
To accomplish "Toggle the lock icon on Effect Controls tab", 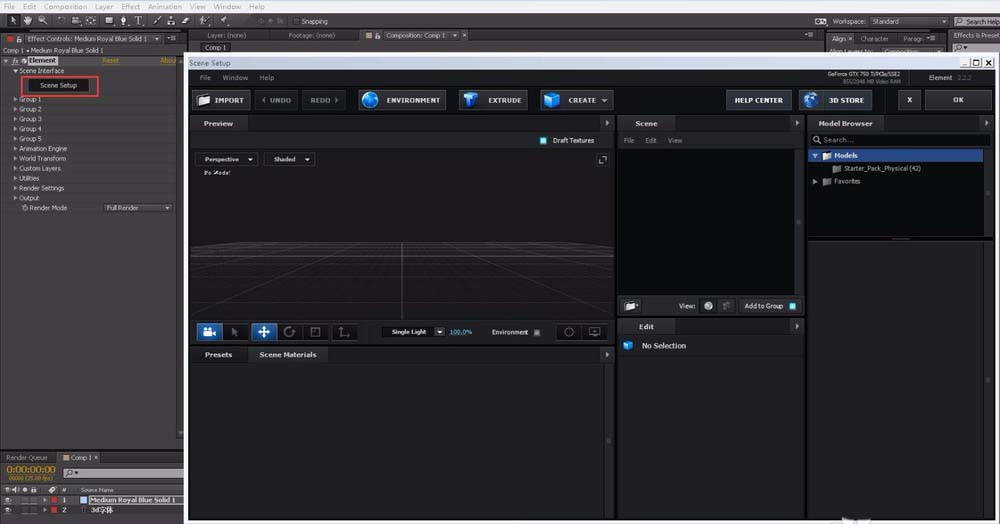I will (19, 39).
